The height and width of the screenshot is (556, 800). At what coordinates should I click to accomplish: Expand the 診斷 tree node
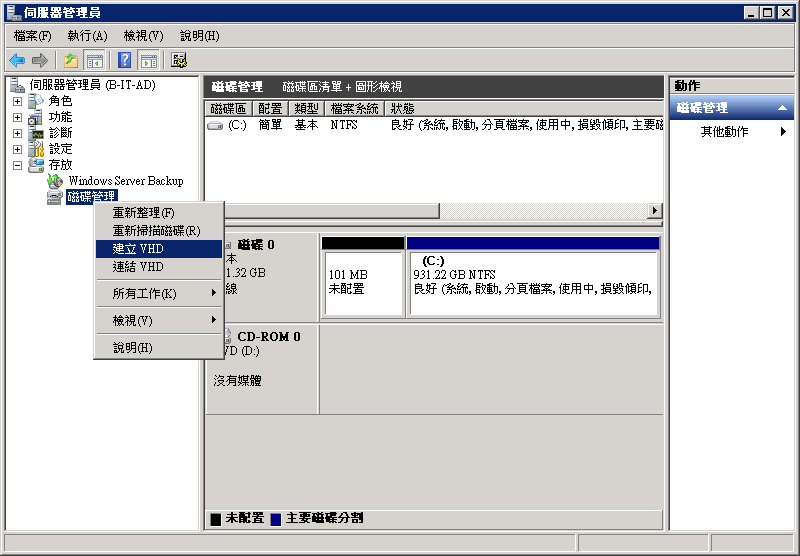click(x=17, y=133)
